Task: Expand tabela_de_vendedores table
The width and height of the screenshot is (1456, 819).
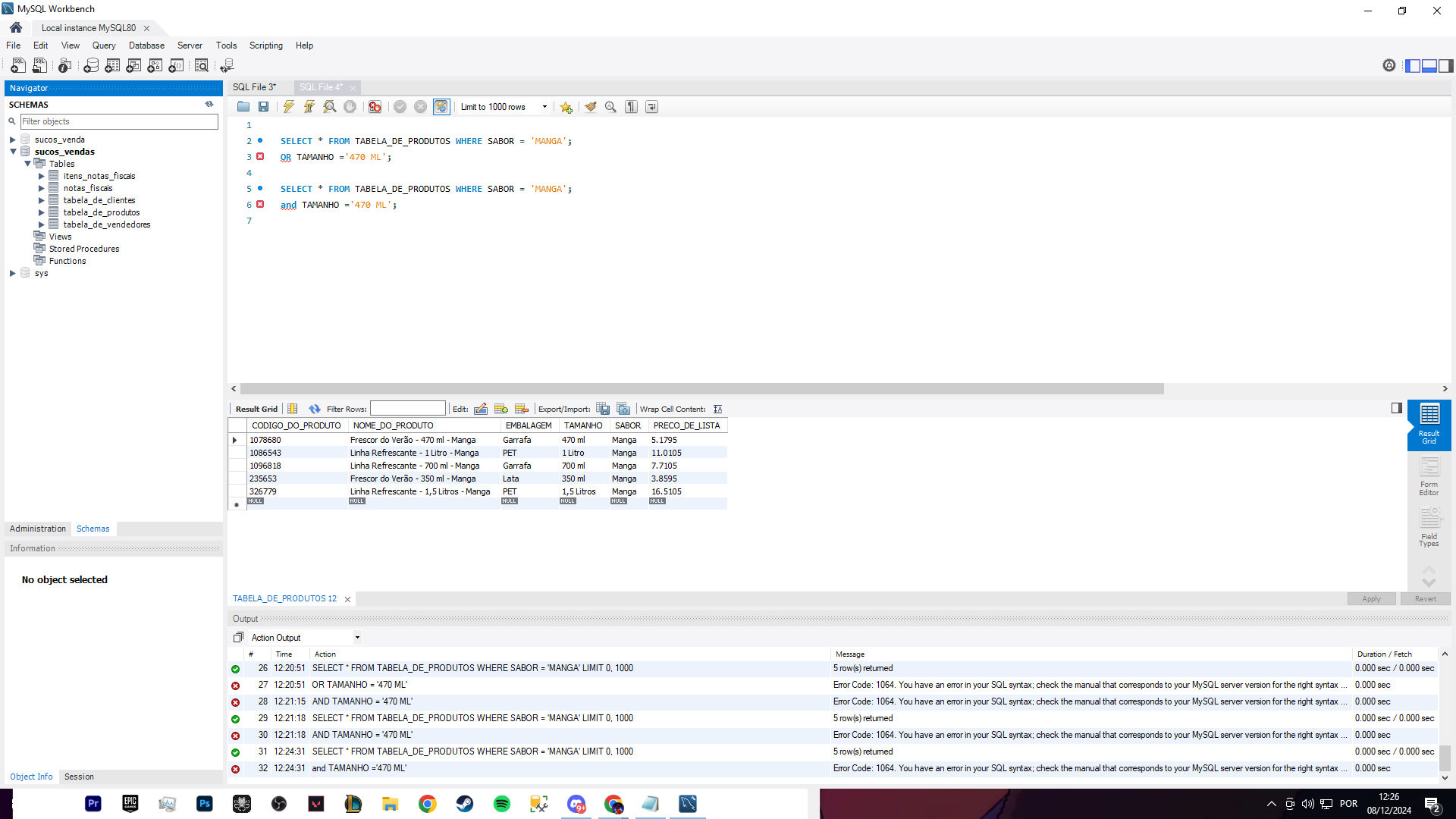Action: pos(42,224)
